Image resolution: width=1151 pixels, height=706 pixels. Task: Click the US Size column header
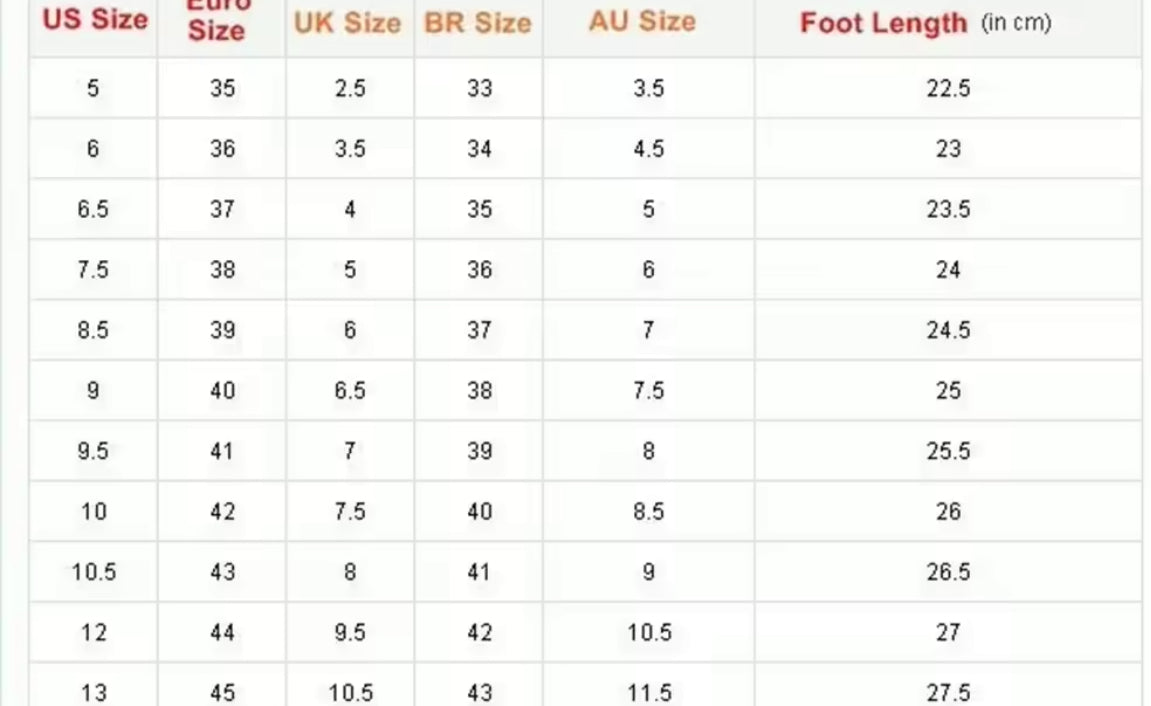click(94, 20)
